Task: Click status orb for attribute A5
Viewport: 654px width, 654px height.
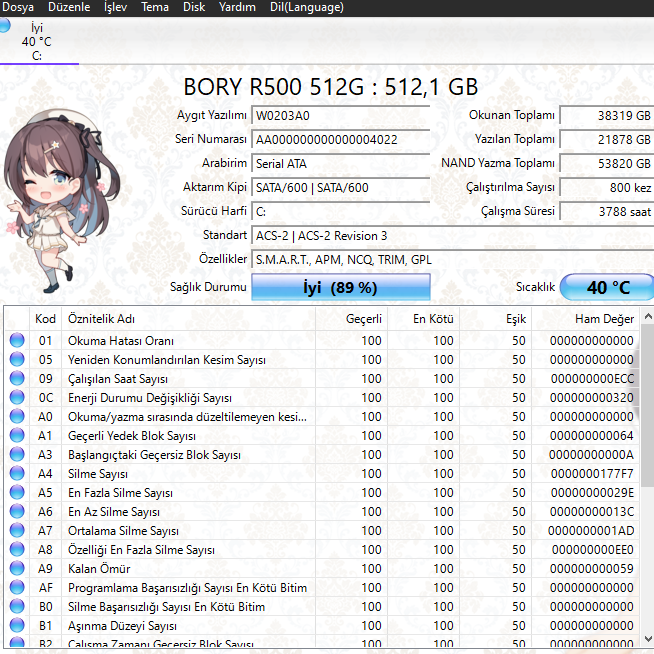Action: pos(17,492)
